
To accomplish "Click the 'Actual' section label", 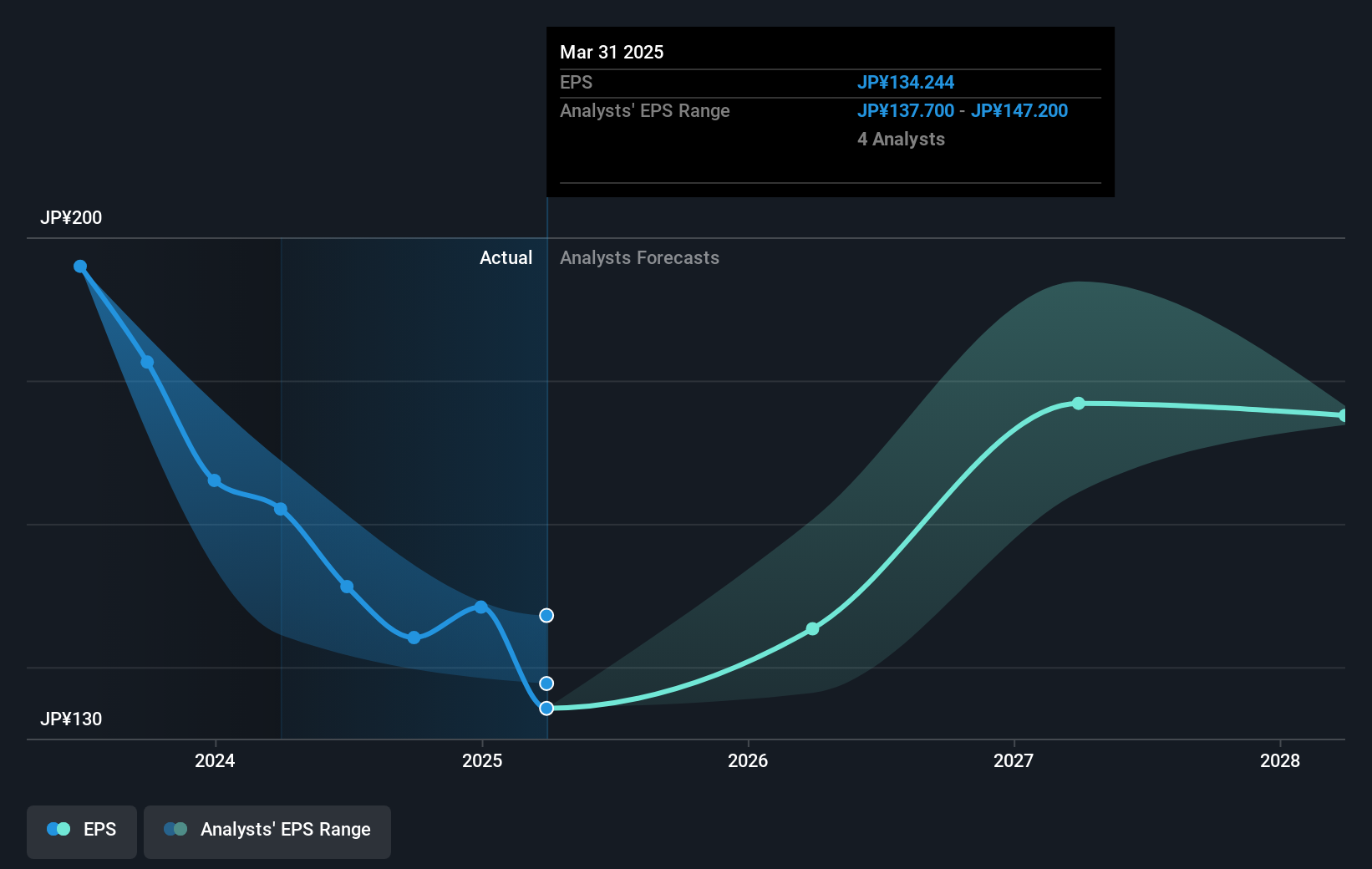I will [506, 258].
